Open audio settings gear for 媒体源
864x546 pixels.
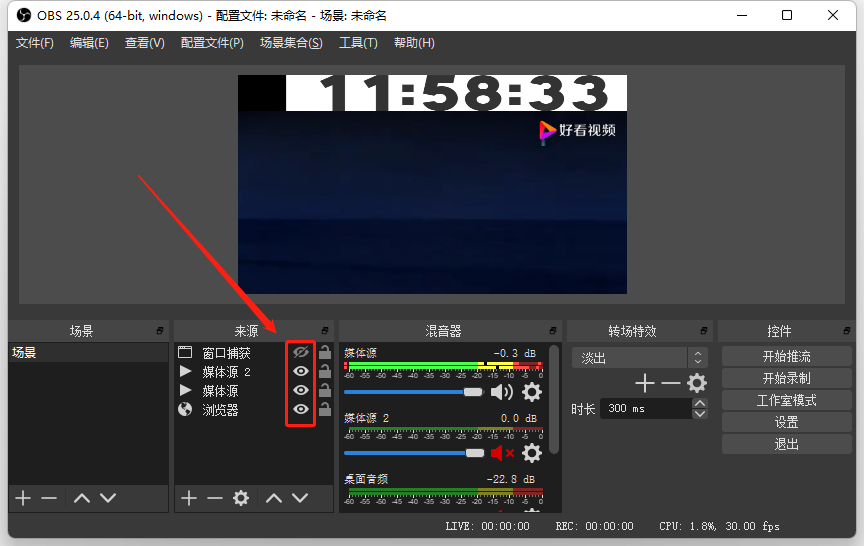click(532, 392)
